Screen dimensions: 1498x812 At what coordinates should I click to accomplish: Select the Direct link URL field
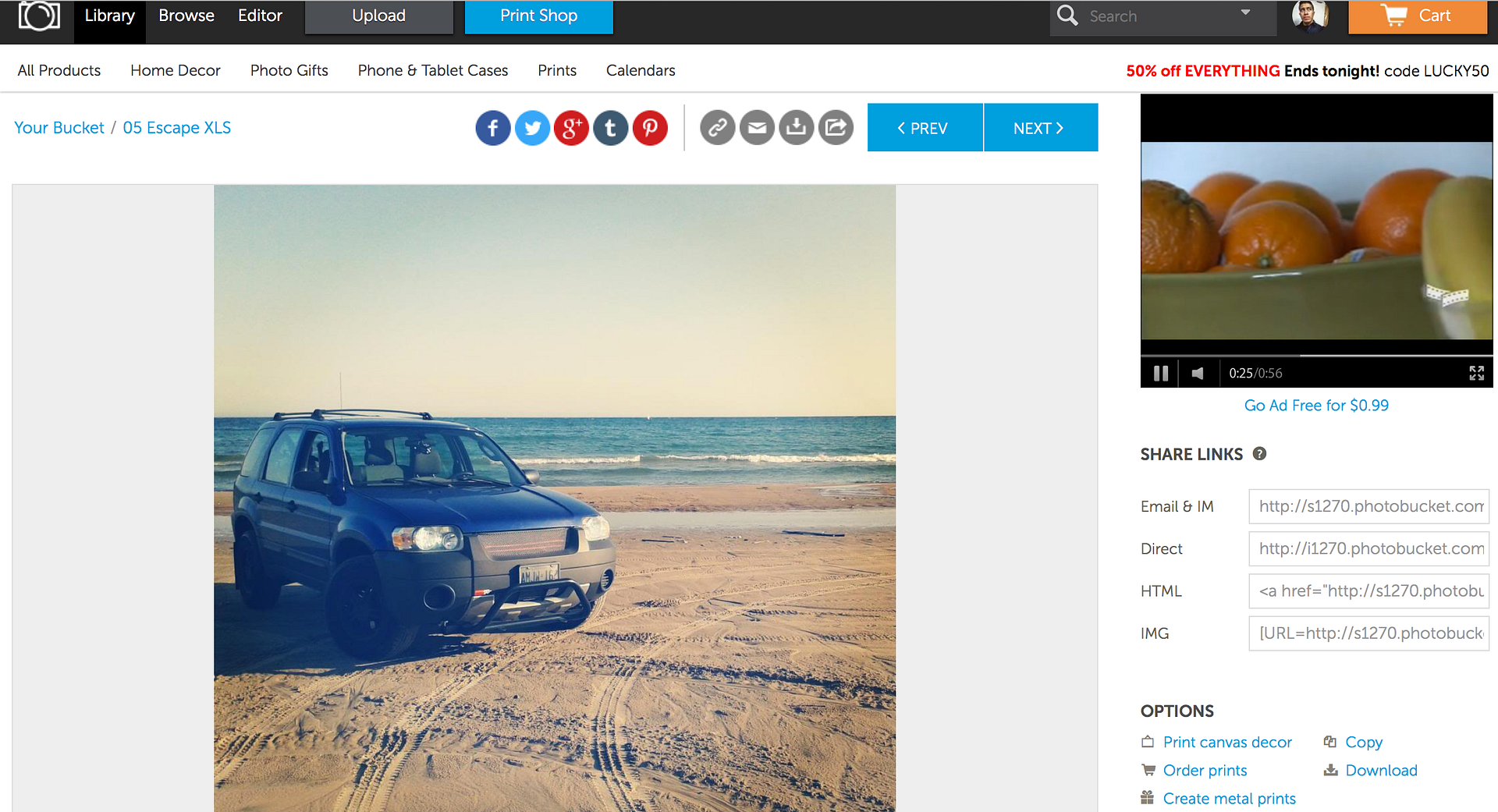click(1368, 548)
